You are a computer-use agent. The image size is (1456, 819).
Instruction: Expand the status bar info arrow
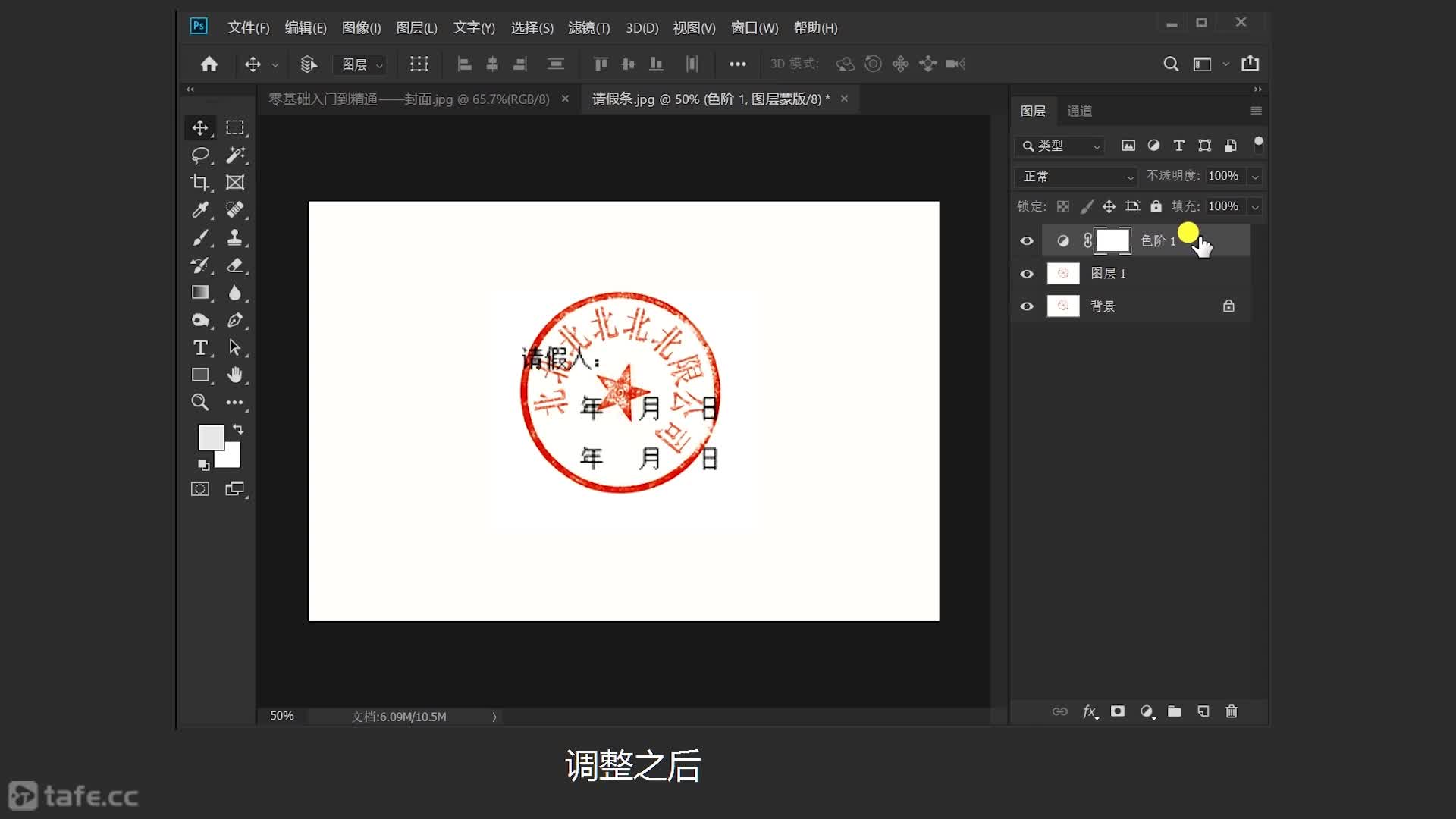(x=494, y=717)
